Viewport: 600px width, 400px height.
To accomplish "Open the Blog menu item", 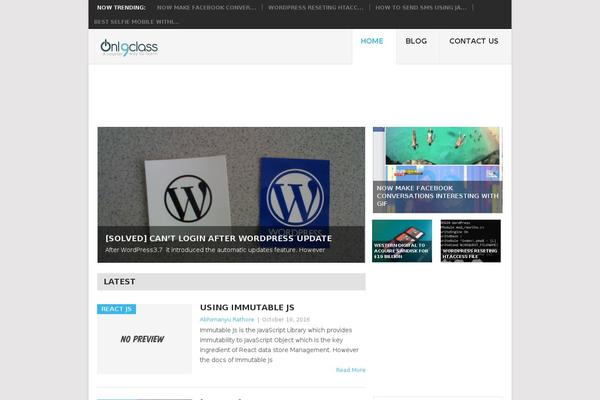I will click(x=416, y=41).
